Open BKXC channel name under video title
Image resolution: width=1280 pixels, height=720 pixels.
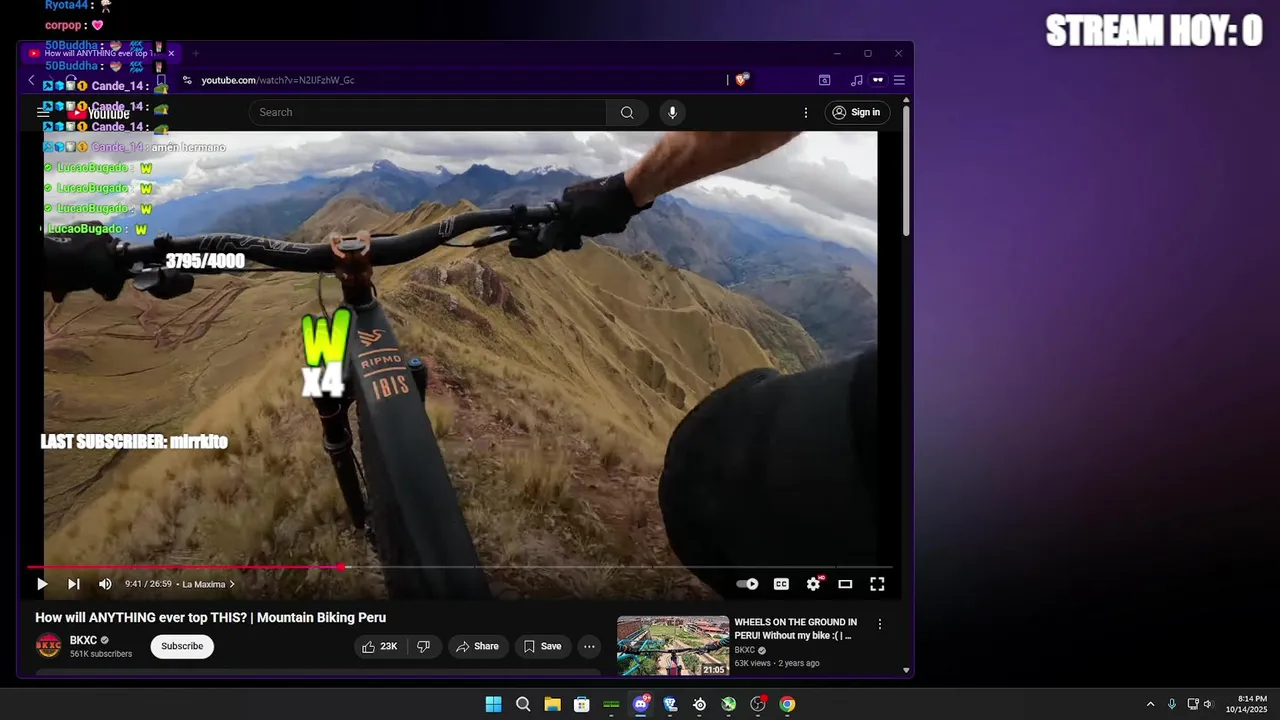(x=83, y=640)
